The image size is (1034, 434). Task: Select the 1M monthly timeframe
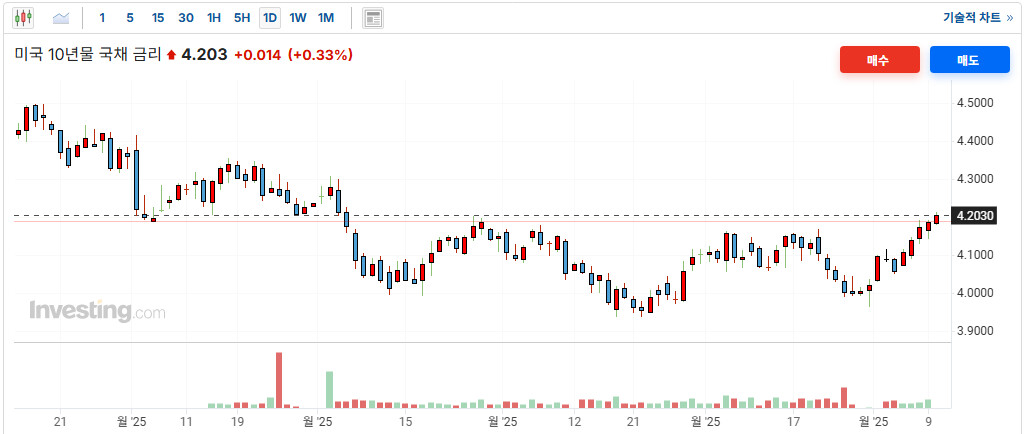(326, 18)
